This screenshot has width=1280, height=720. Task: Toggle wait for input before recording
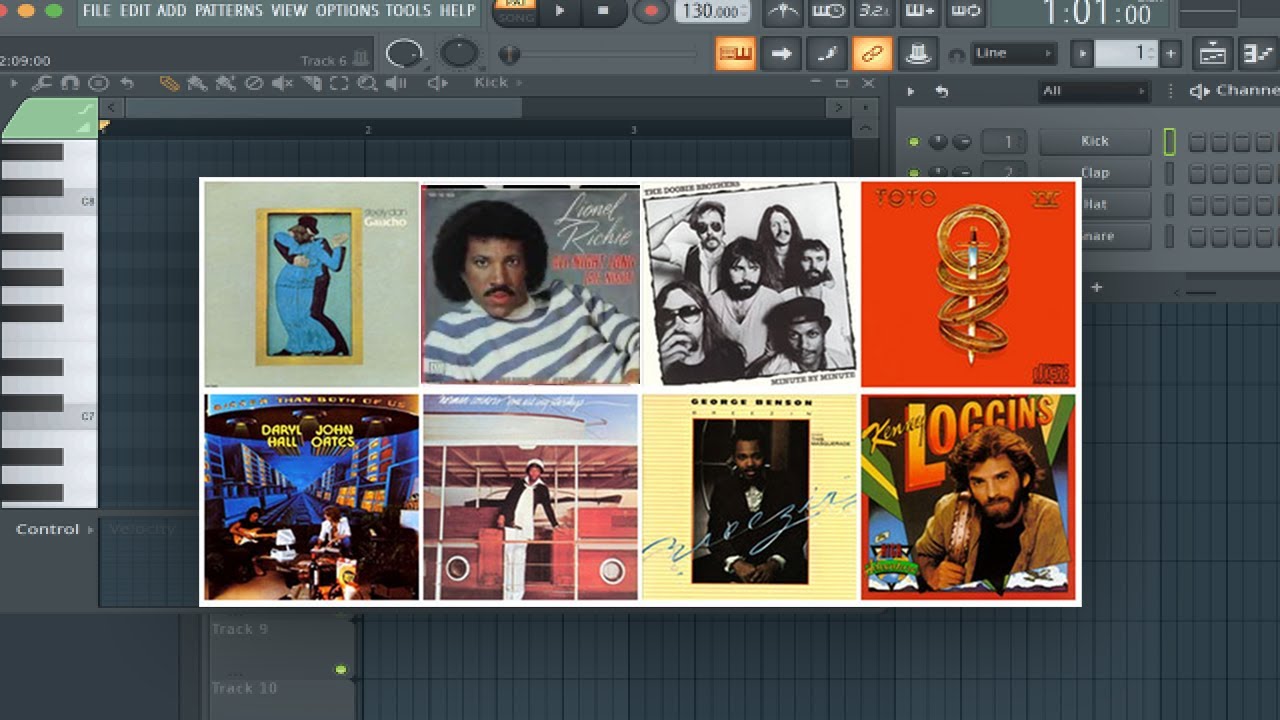tap(828, 12)
